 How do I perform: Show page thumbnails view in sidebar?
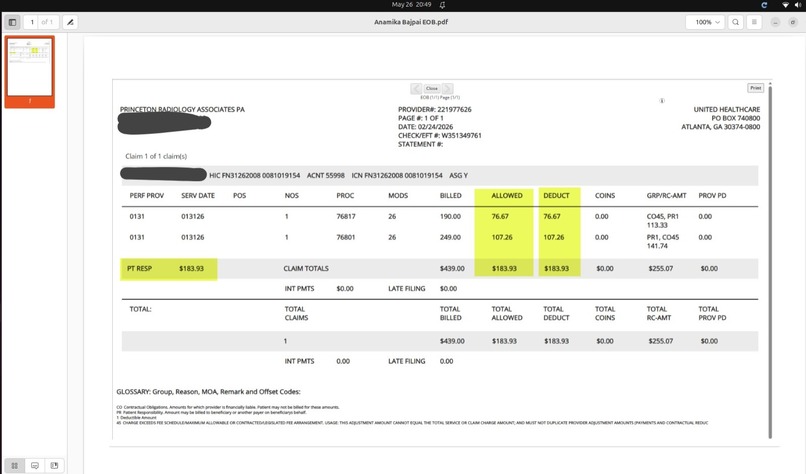pos(14,465)
